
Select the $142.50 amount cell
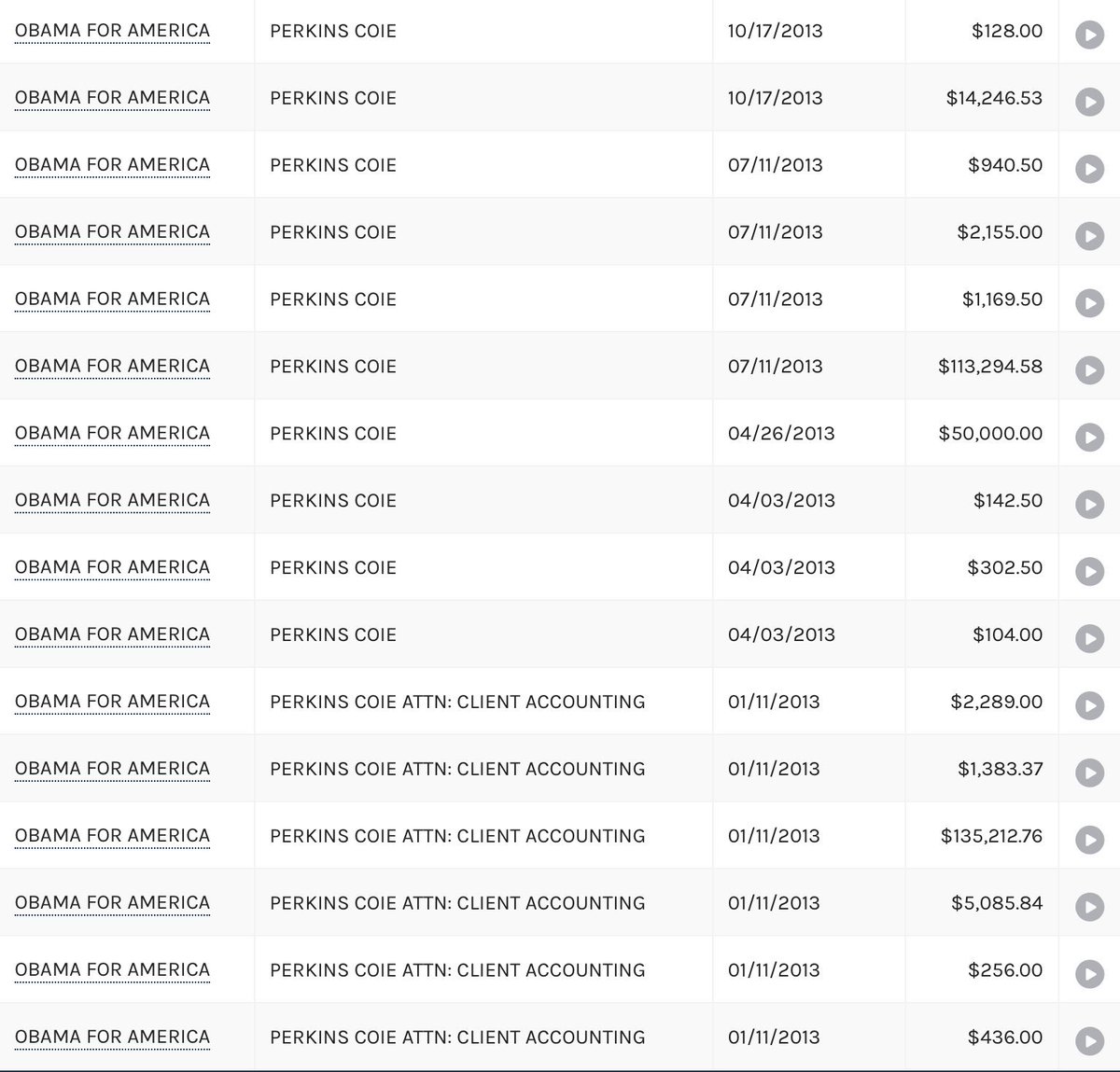981,501
